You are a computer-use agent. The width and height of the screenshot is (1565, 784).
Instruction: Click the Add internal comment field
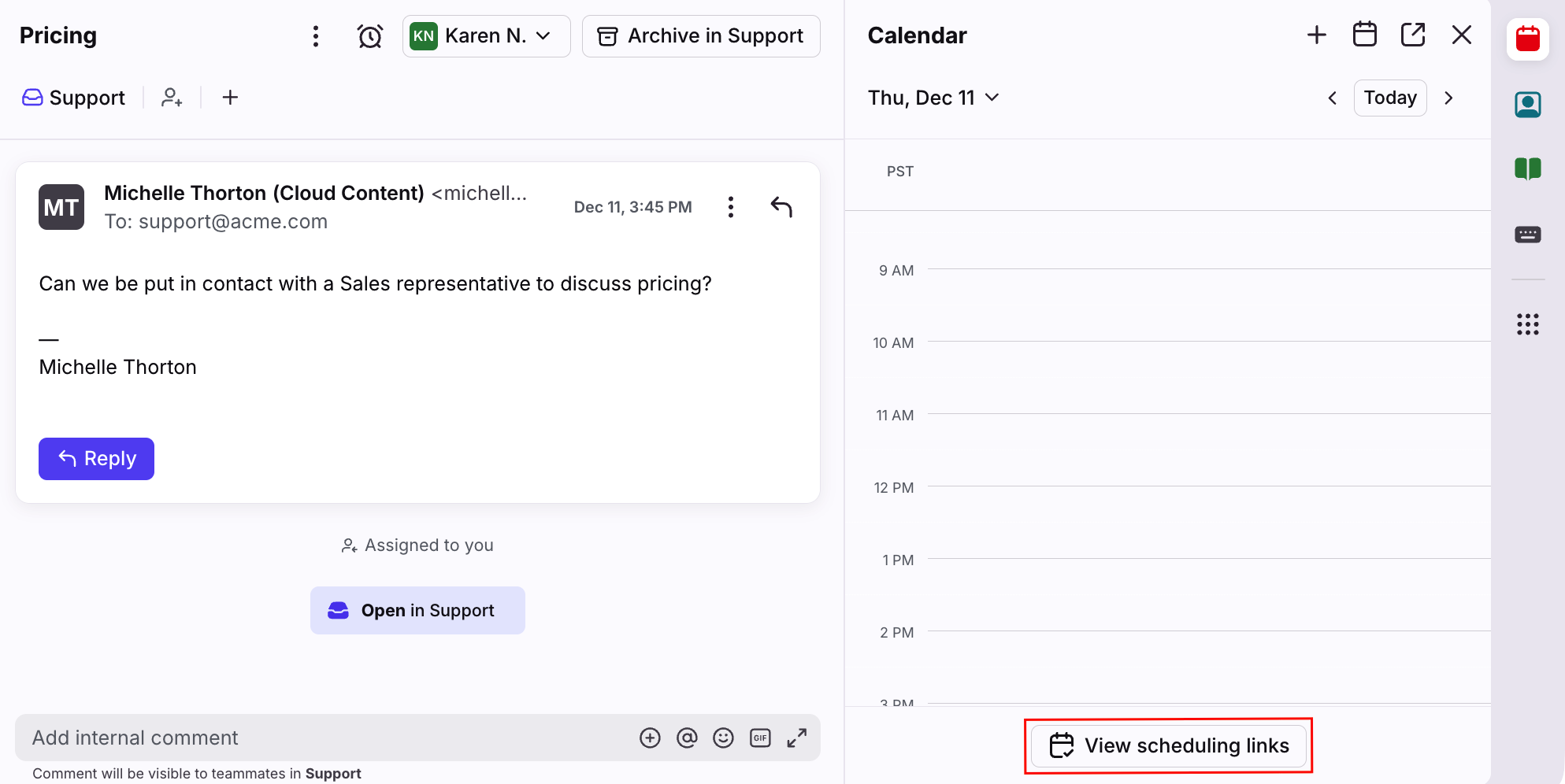pos(315,738)
